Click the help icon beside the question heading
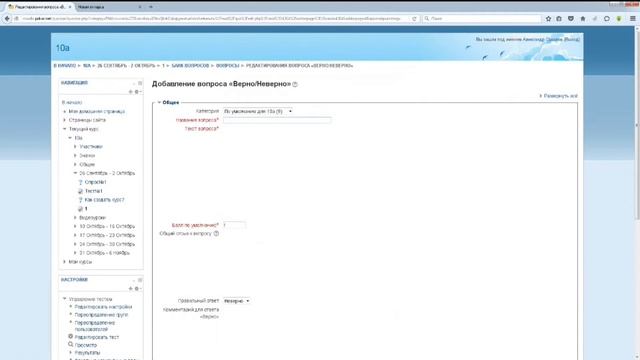This screenshot has width=640, height=360. pos(295,84)
